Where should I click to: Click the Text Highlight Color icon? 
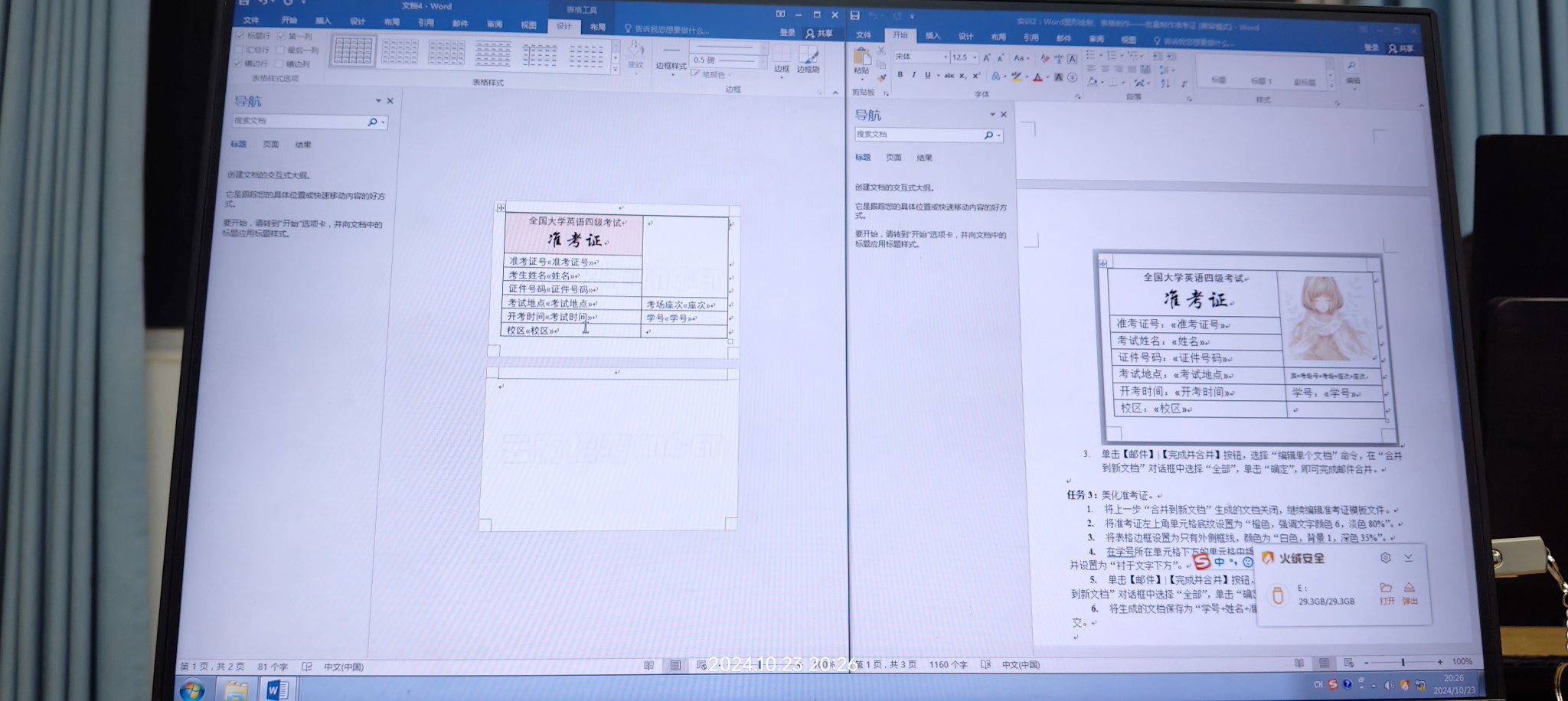point(1016,77)
